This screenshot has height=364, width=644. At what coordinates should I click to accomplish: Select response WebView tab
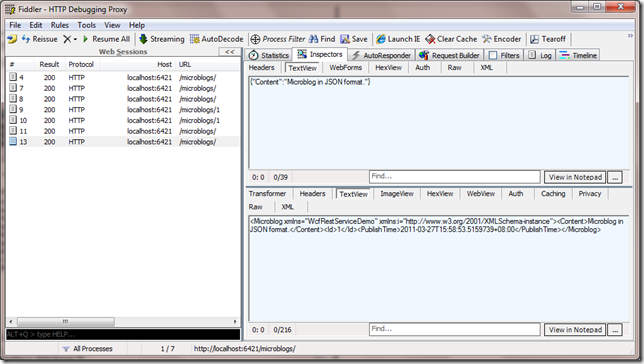[x=481, y=194]
